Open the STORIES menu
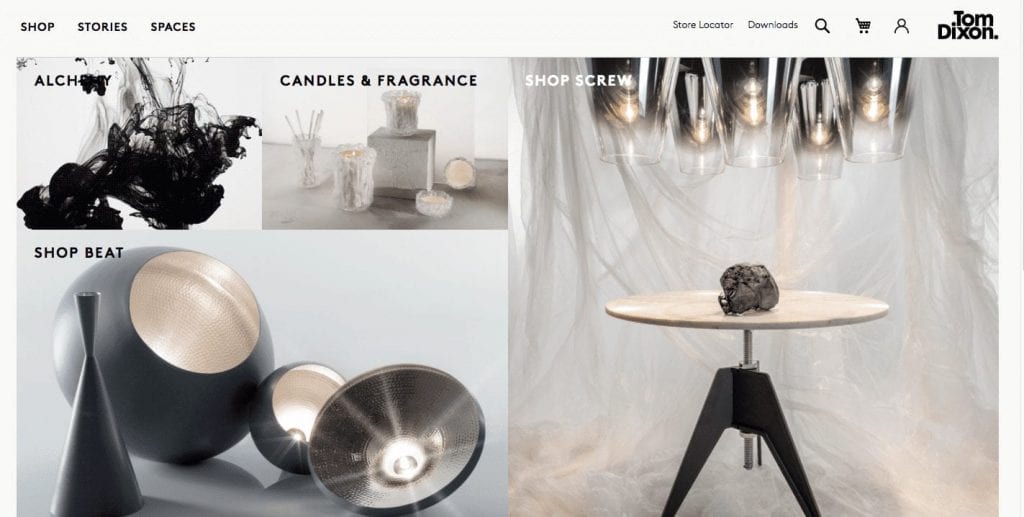1024x517 pixels. (103, 27)
